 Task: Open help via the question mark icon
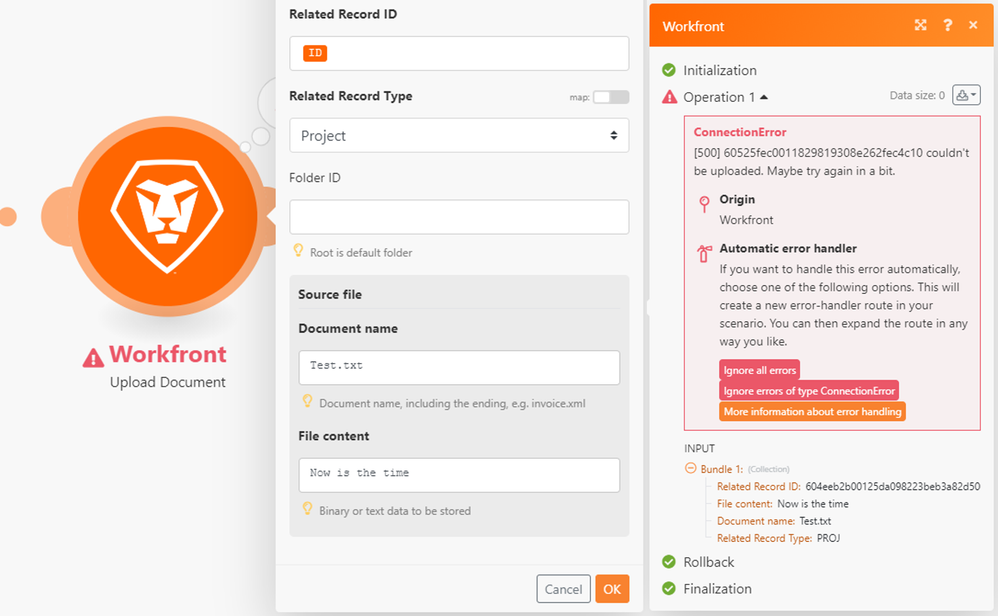(947, 26)
